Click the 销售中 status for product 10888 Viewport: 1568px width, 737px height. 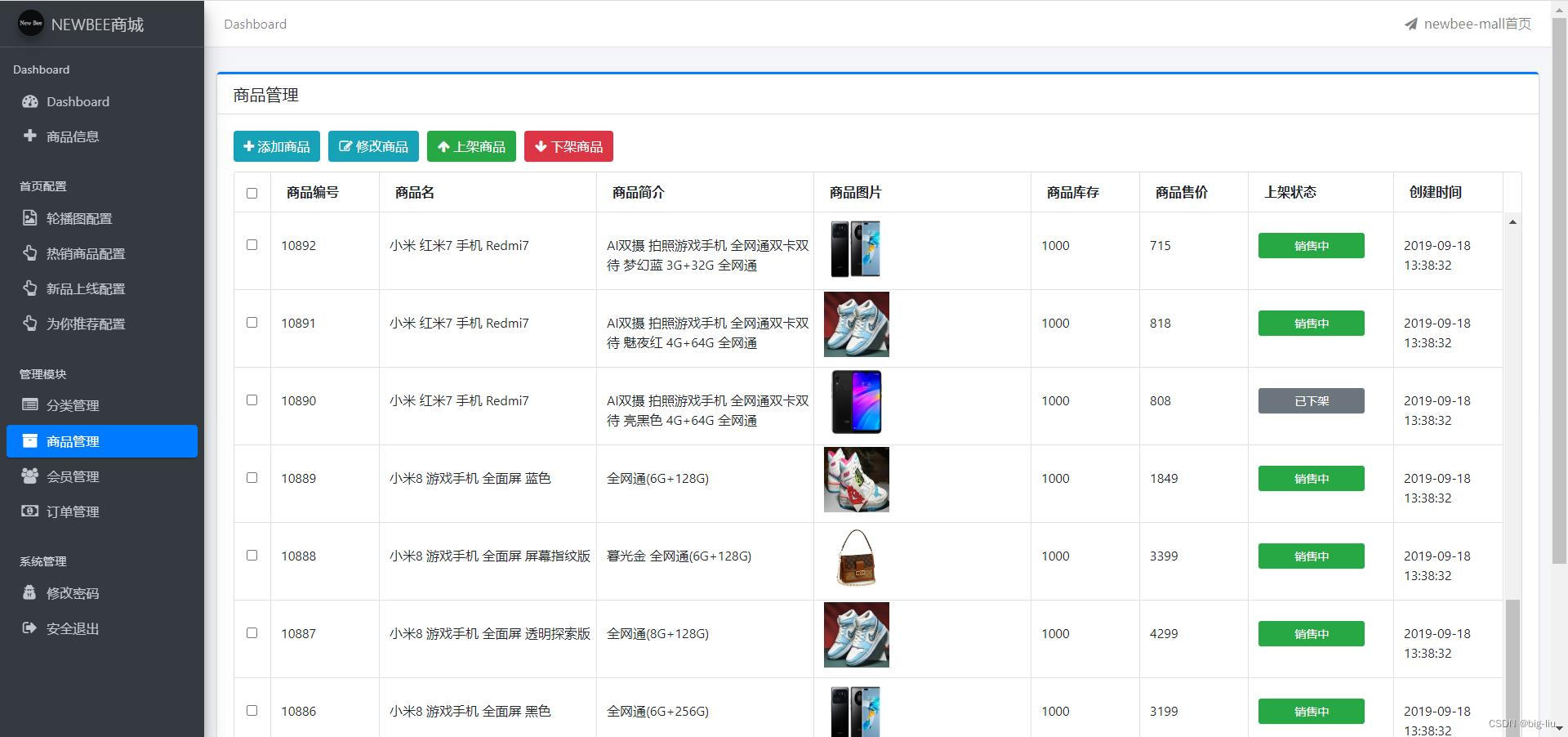[1311, 556]
